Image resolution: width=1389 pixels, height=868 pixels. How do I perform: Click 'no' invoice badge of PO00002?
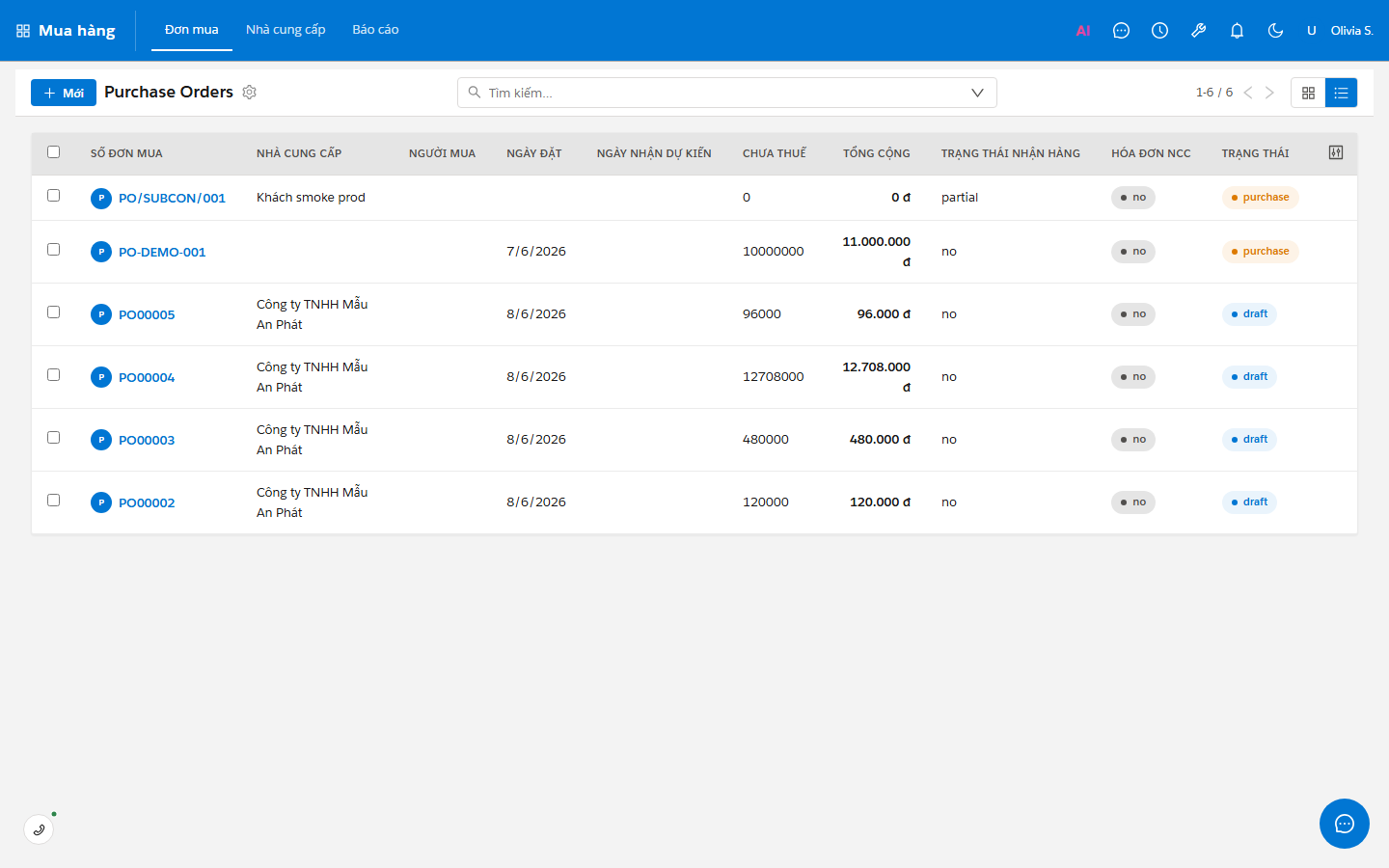pyautogui.click(x=1133, y=502)
